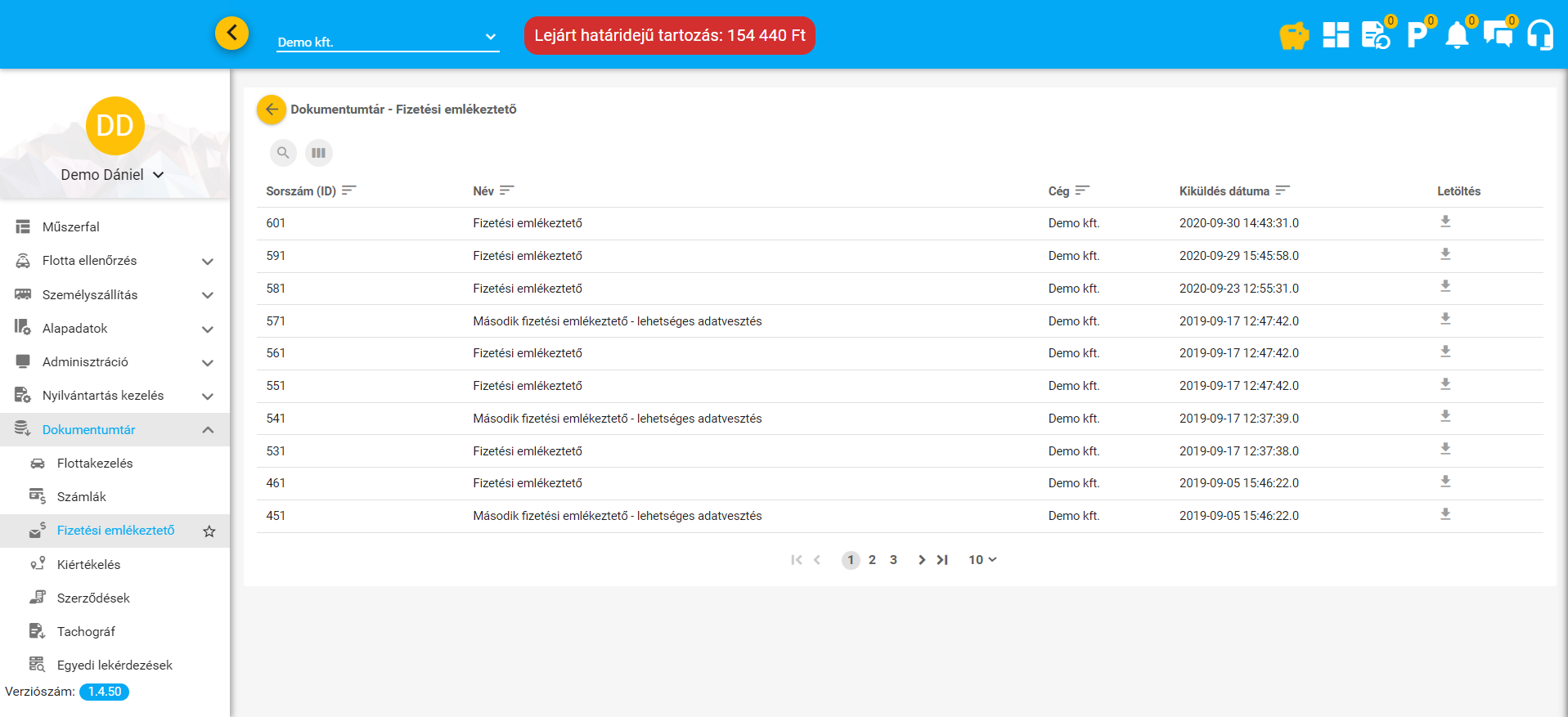Open rows-per-page dropdown showing 10

tap(982, 560)
